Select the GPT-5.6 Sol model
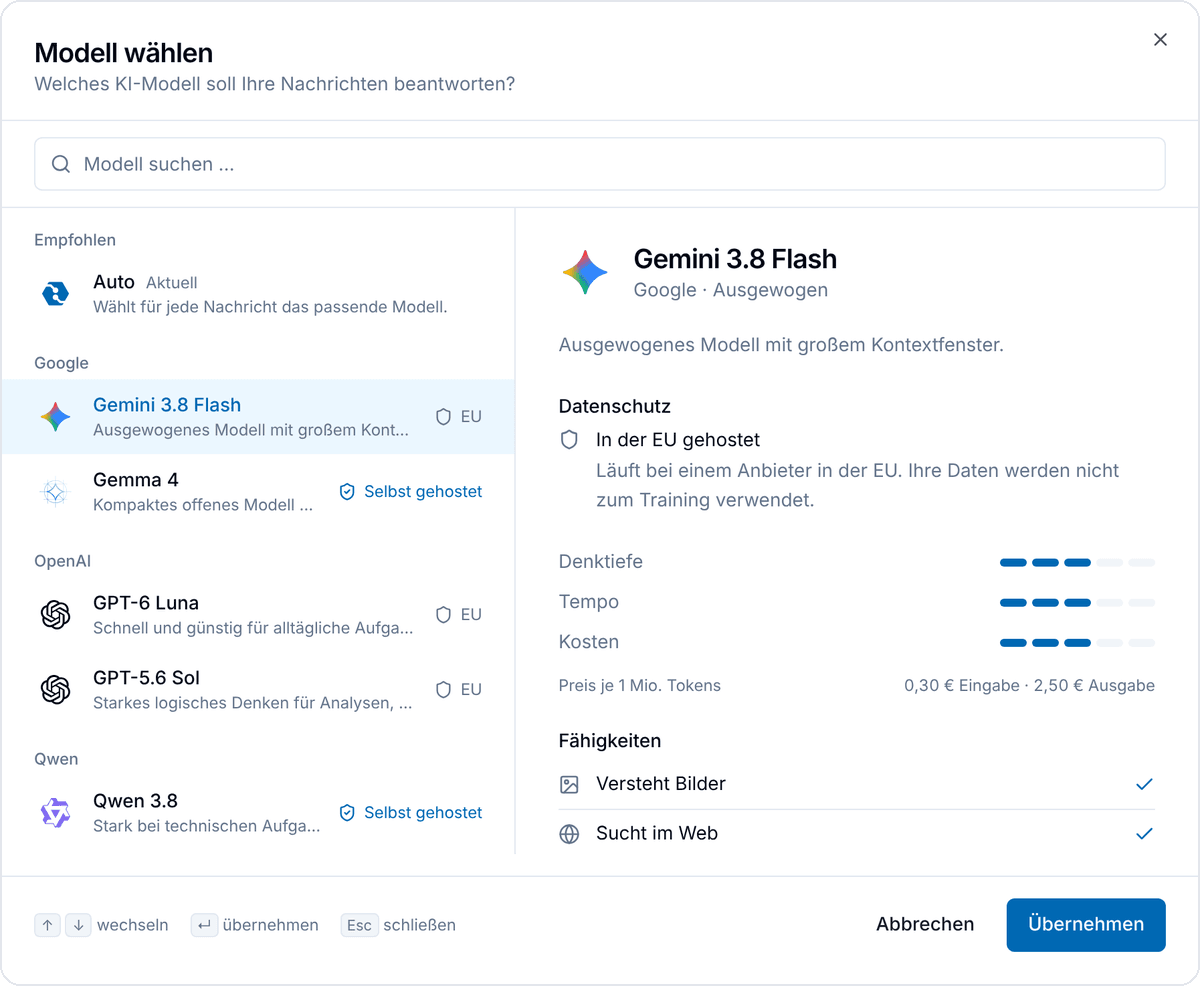The height and width of the screenshot is (986, 1200). click(x=258, y=690)
